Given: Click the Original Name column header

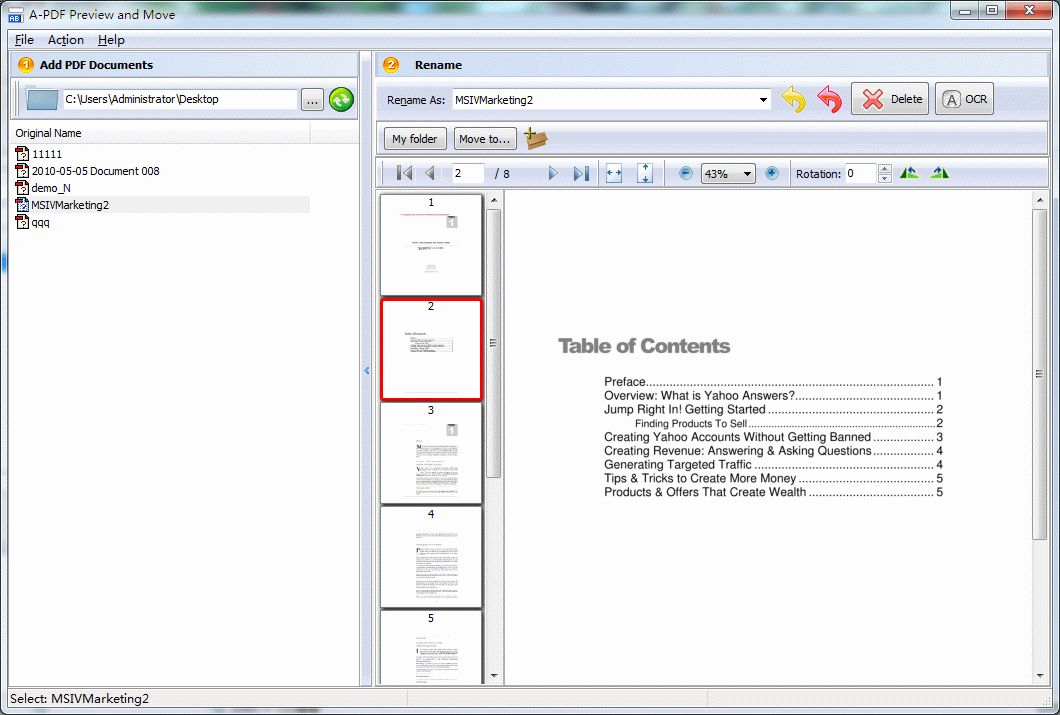Looking at the screenshot, I should pyautogui.click(x=161, y=133).
